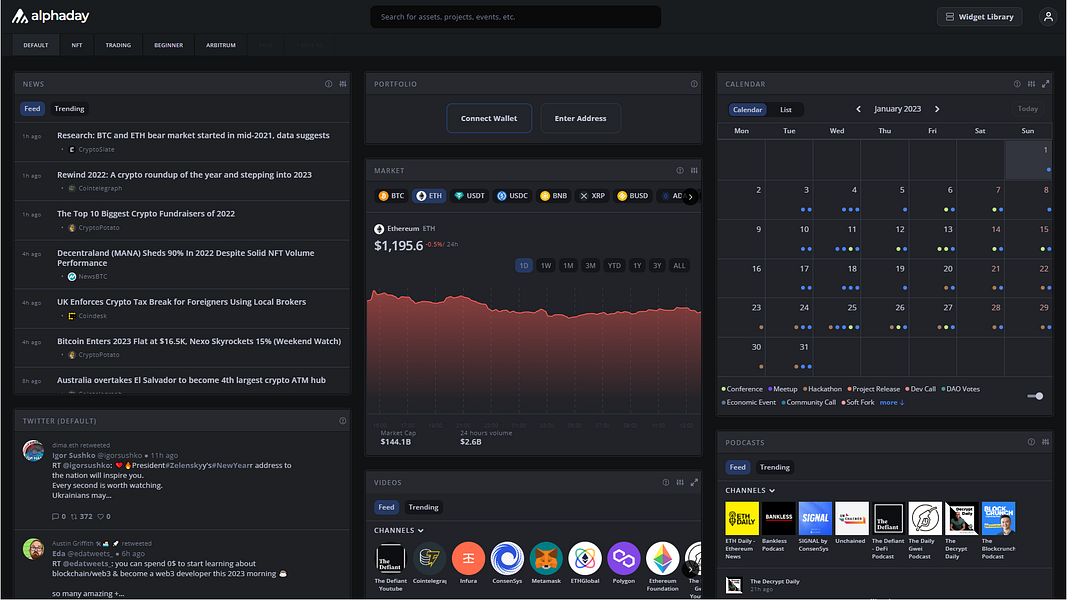Image resolution: width=1067 pixels, height=600 pixels.
Task: Click the alphaday logo
Action: tap(50, 16)
